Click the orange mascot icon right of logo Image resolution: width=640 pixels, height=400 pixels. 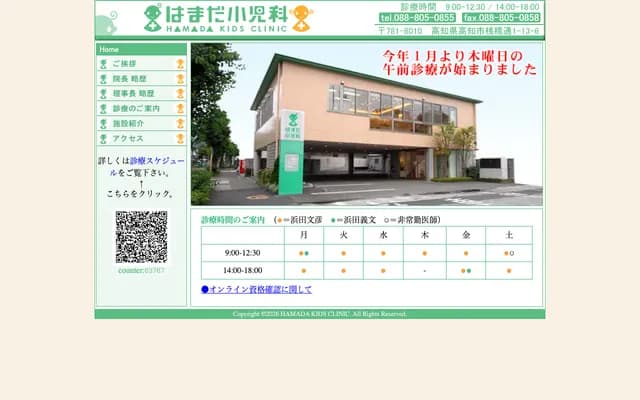pyautogui.click(x=302, y=18)
